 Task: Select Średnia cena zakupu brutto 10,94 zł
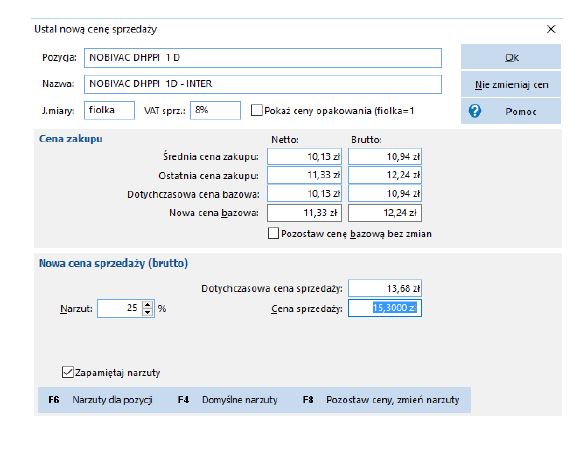(385, 156)
